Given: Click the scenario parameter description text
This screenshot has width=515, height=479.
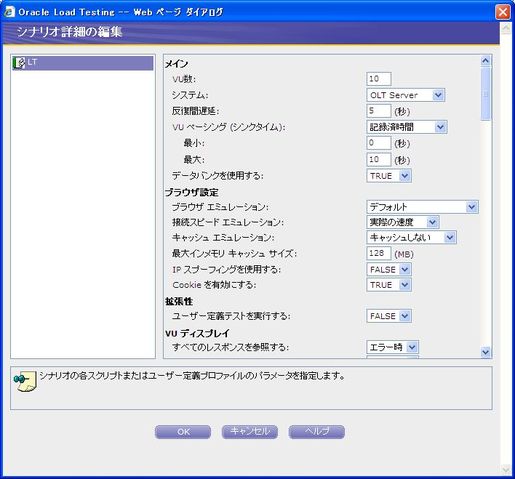Looking at the screenshot, I should click(192, 376).
